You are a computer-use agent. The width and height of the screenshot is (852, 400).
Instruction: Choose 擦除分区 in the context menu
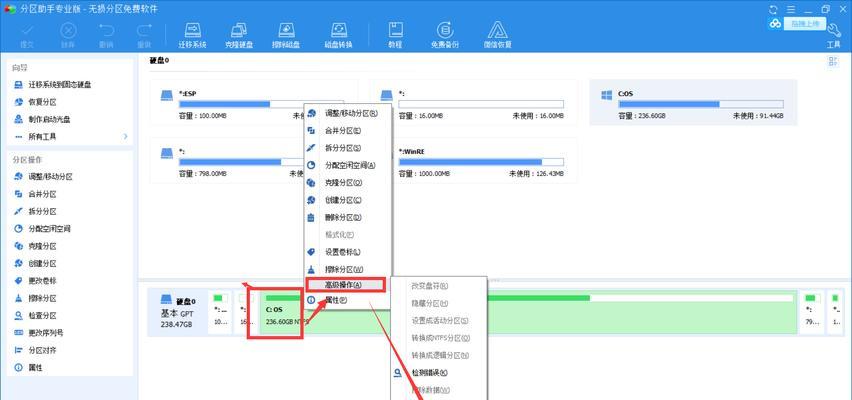[x=347, y=270]
